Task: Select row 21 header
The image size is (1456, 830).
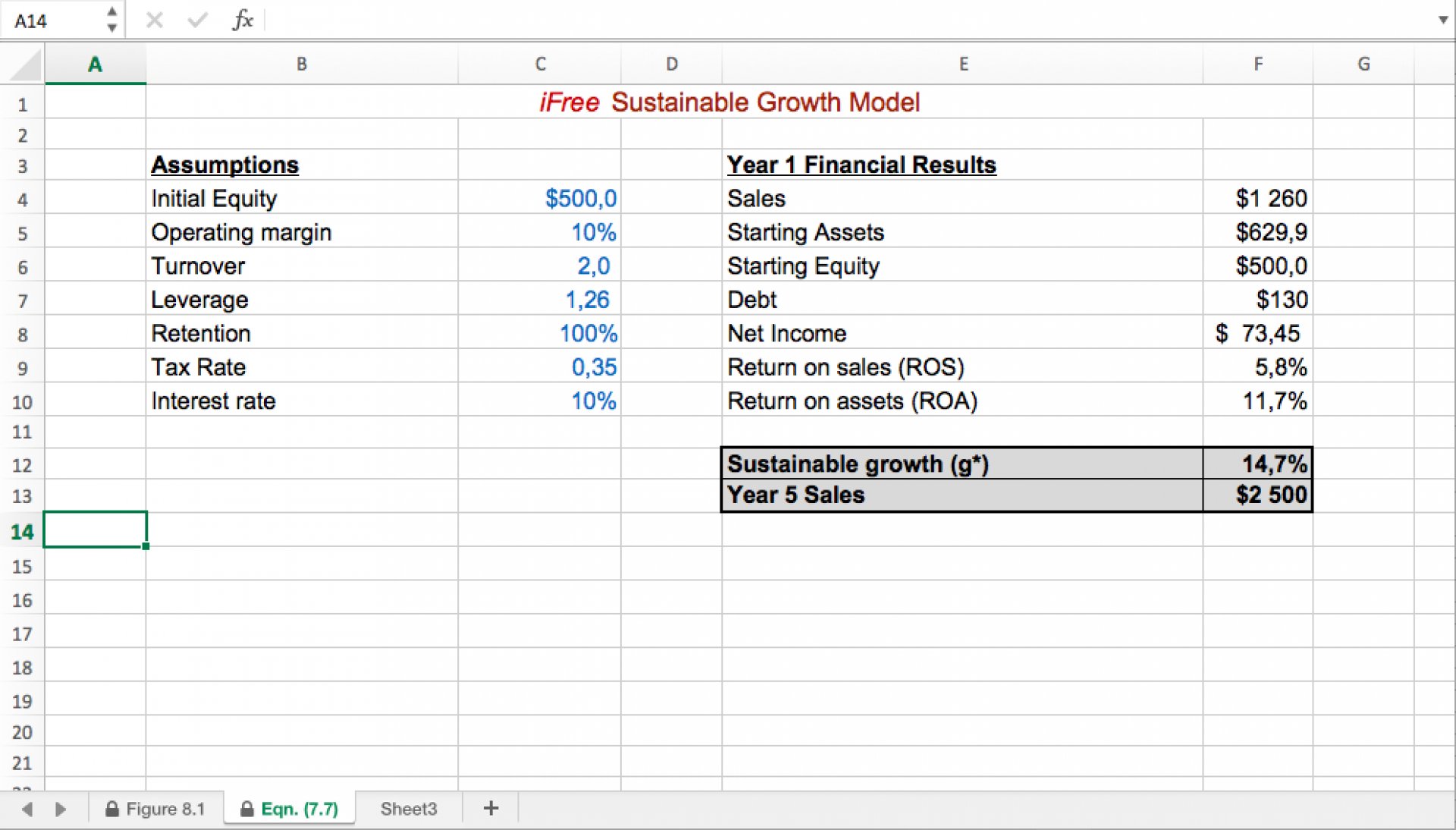Action: [x=22, y=763]
